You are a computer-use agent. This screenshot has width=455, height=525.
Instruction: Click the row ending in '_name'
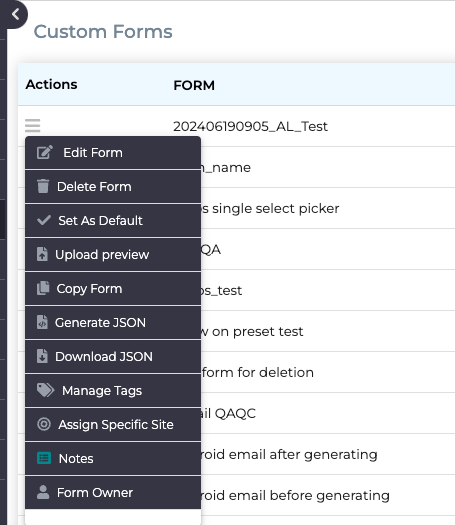click(x=328, y=167)
